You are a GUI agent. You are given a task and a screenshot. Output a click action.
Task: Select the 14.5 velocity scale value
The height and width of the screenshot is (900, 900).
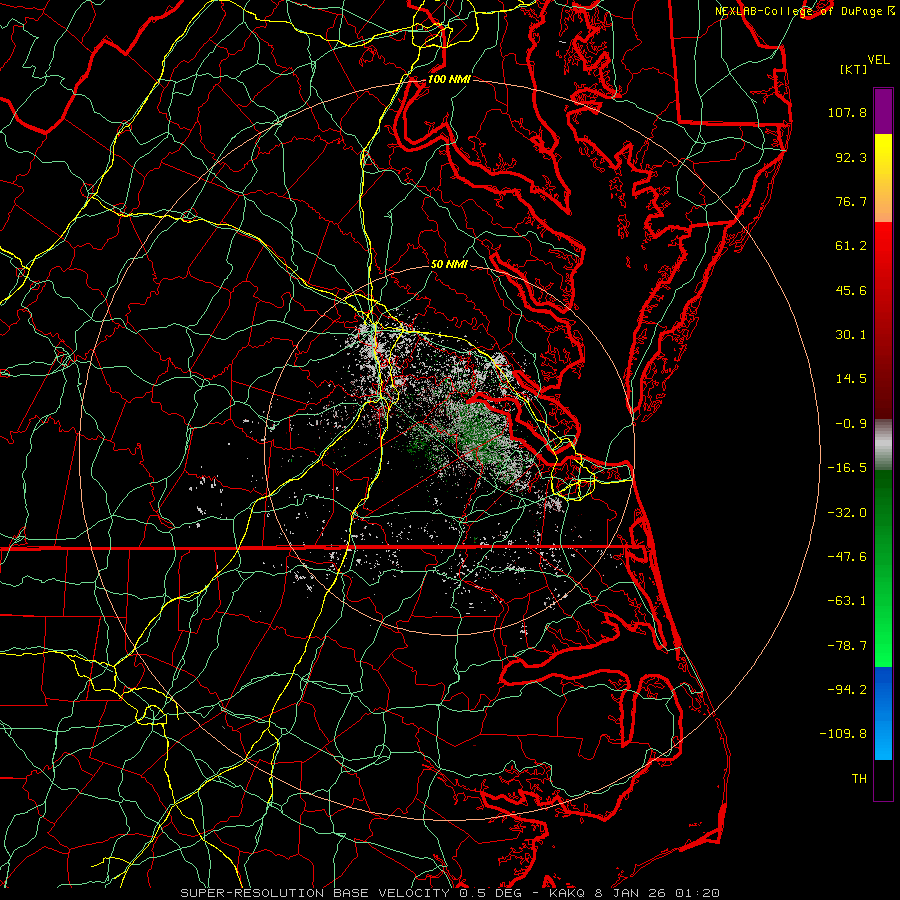pos(851,379)
